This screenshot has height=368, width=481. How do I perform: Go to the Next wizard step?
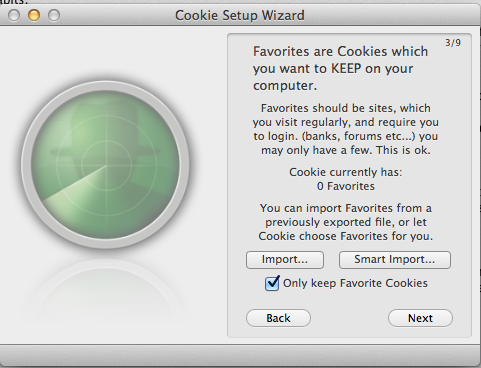420,318
